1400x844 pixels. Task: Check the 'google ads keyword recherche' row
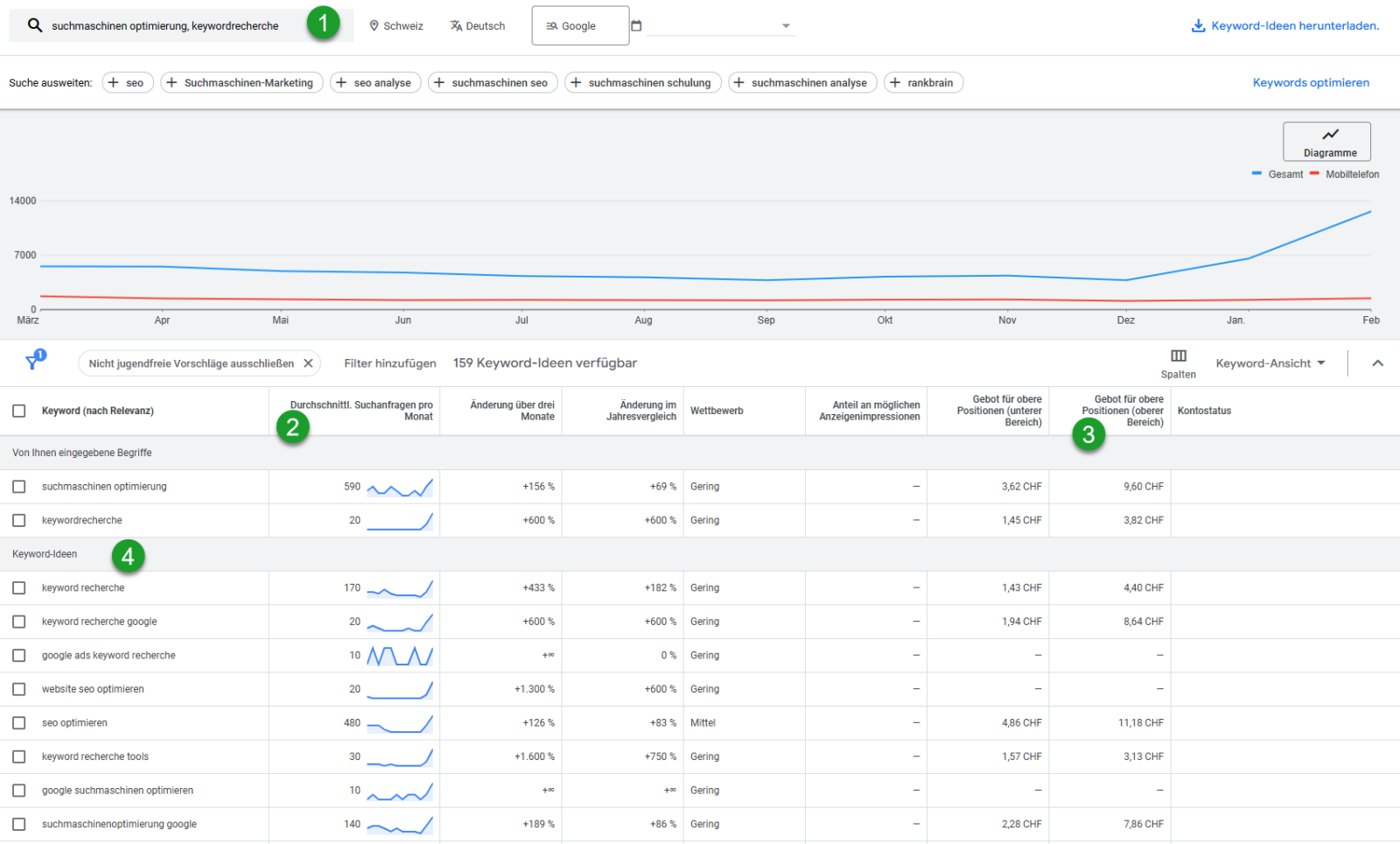(19, 655)
